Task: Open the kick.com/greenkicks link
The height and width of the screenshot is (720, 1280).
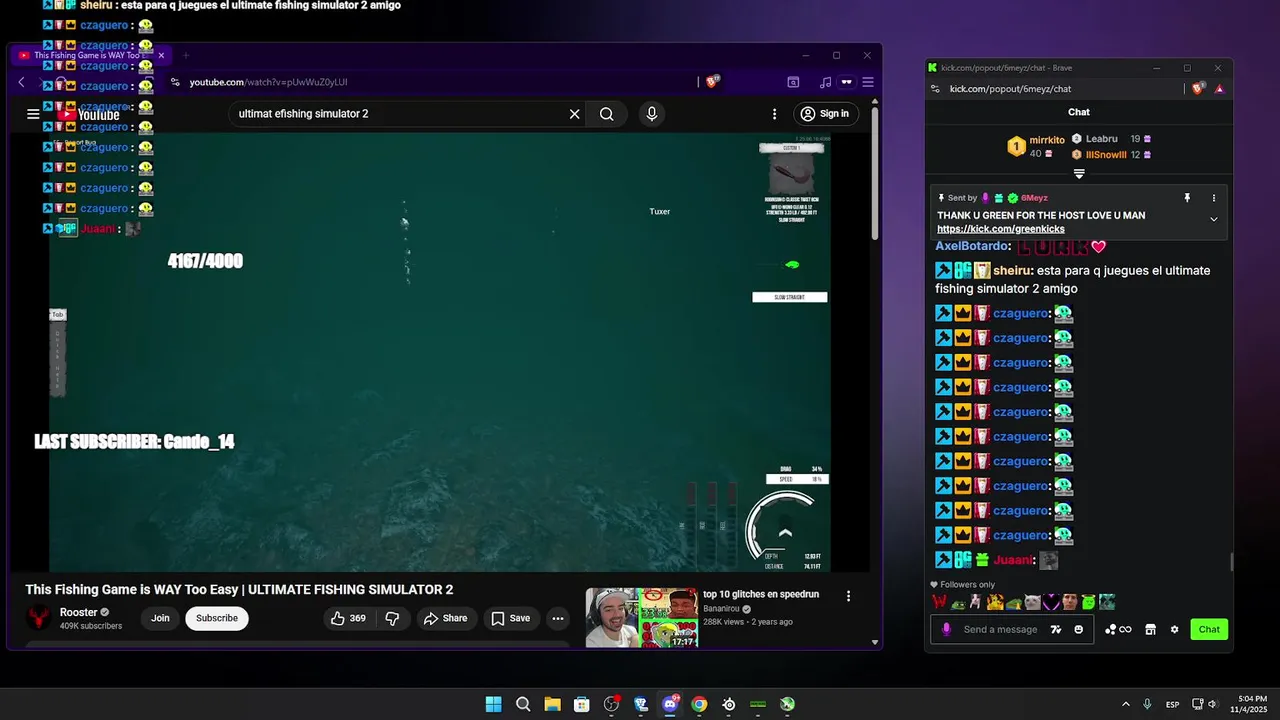Action: click(1001, 229)
